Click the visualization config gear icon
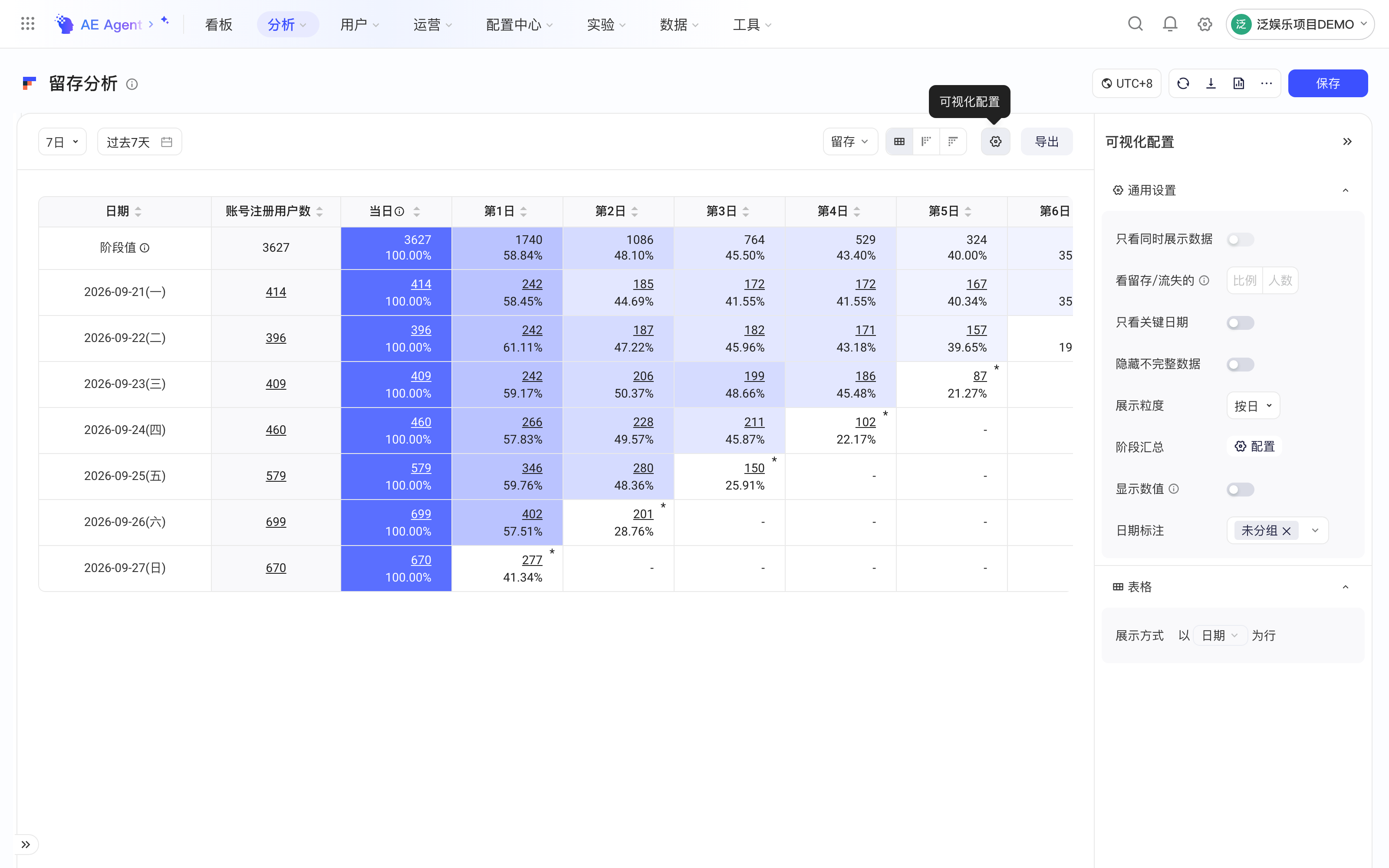This screenshot has width=1389, height=868. (x=995, y=142)
